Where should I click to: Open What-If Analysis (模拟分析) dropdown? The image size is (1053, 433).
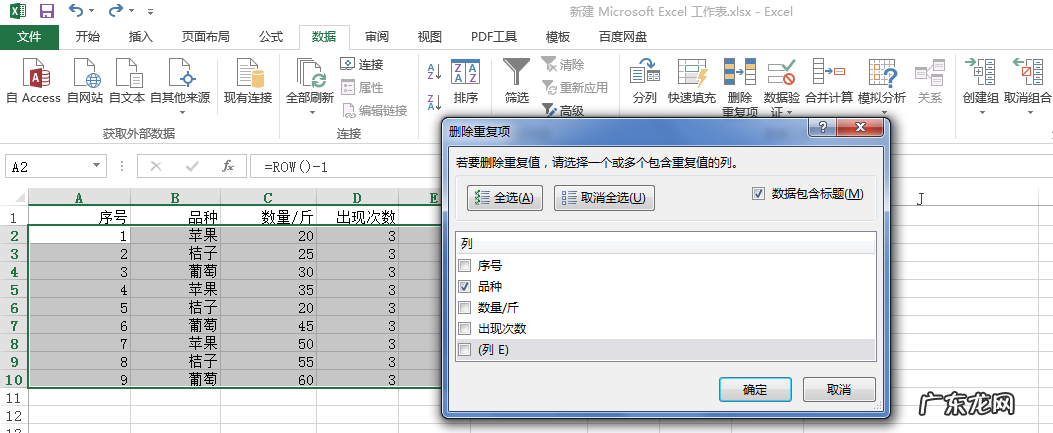(882, 113)
